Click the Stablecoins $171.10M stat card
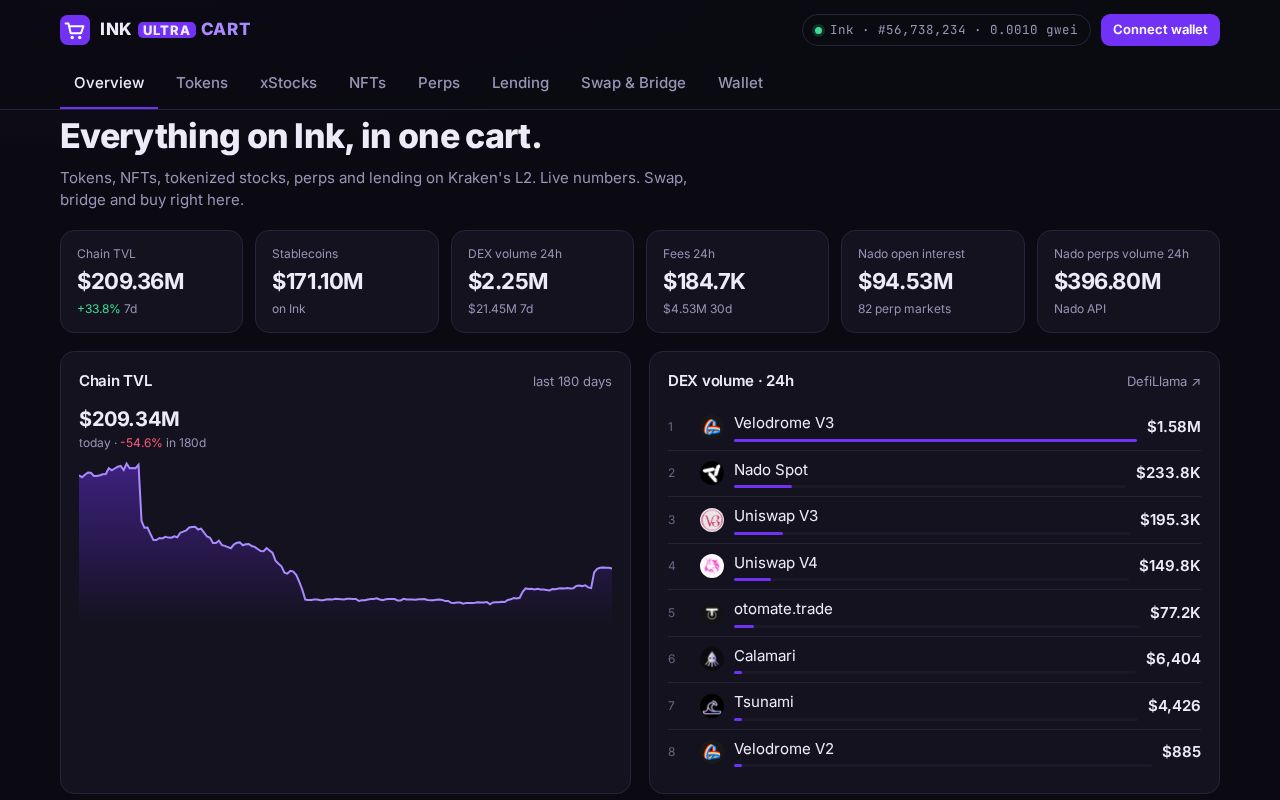This screenshot has height=800, width=1280. pyautogui.click(x=347, y=281)
